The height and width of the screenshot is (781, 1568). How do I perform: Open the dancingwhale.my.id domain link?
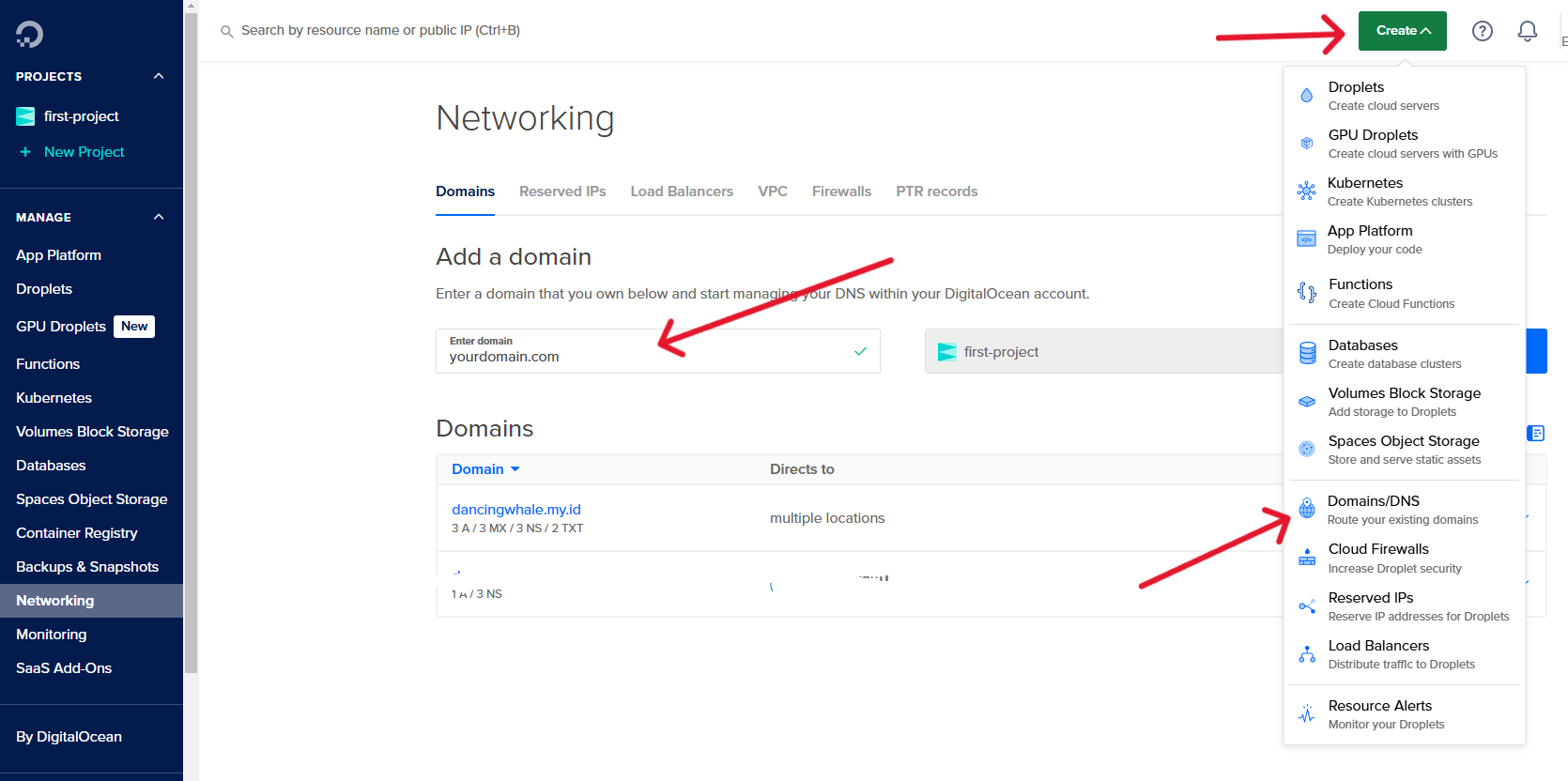[516, 510]
